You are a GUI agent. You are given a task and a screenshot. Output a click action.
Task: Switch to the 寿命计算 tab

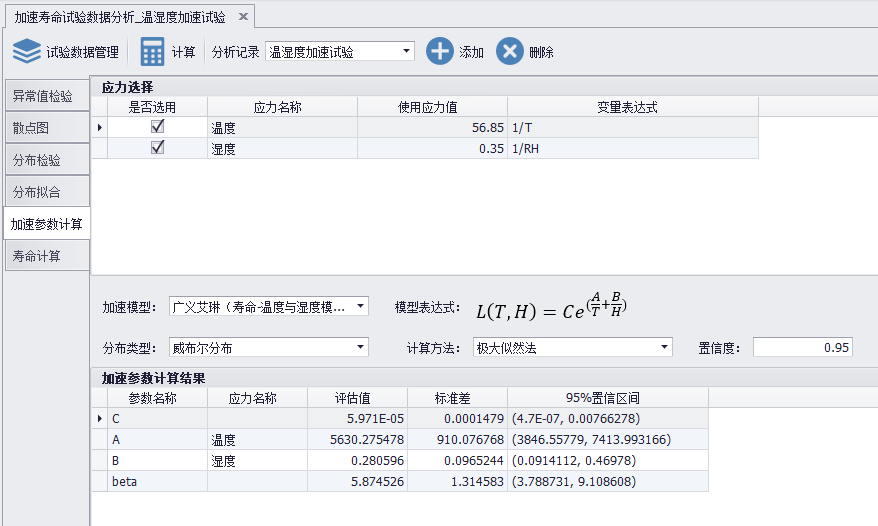coord(47,256)
